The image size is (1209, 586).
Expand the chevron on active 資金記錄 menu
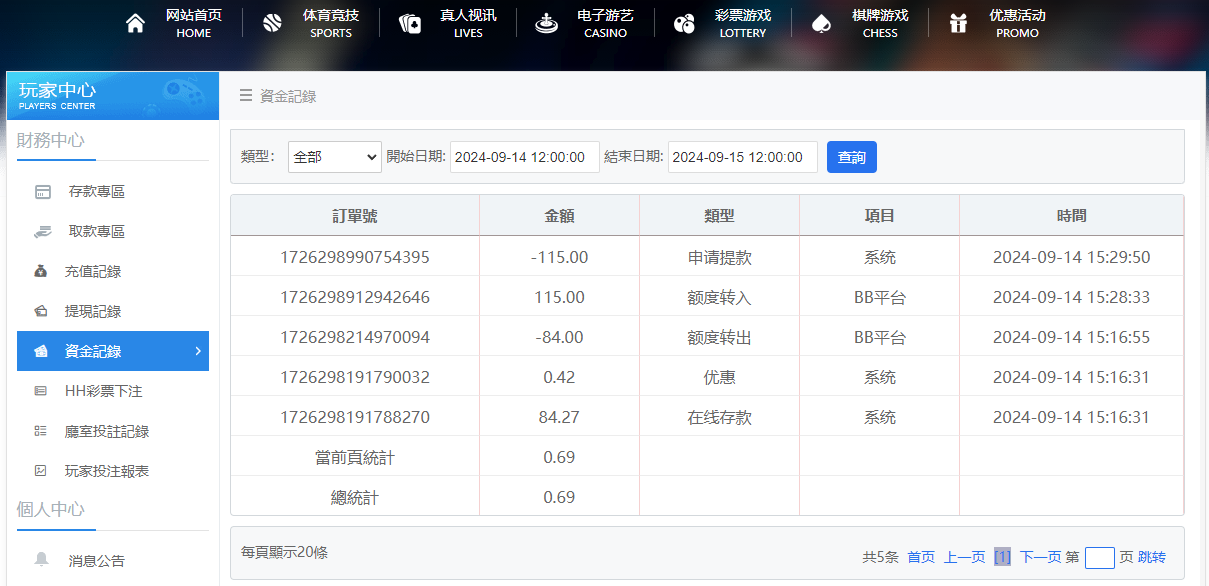coord(198,351)
